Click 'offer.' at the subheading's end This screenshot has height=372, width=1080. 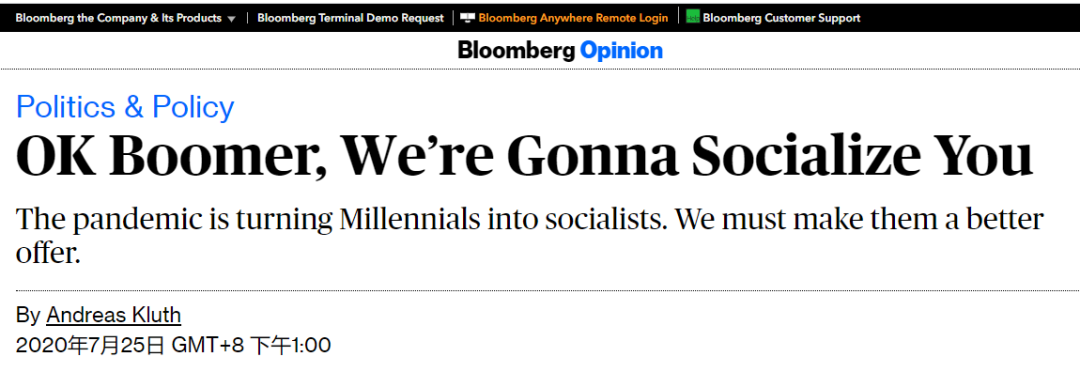click(48, 254)
